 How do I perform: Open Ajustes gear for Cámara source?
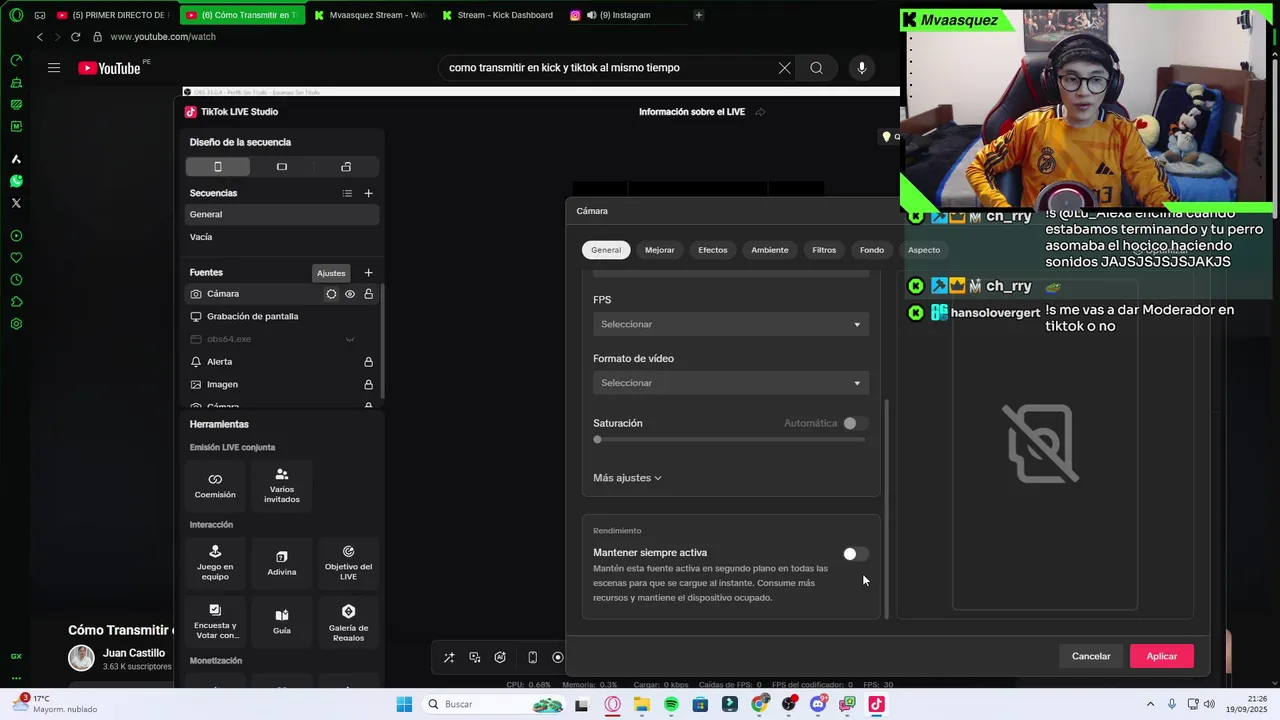coord(331,294)
